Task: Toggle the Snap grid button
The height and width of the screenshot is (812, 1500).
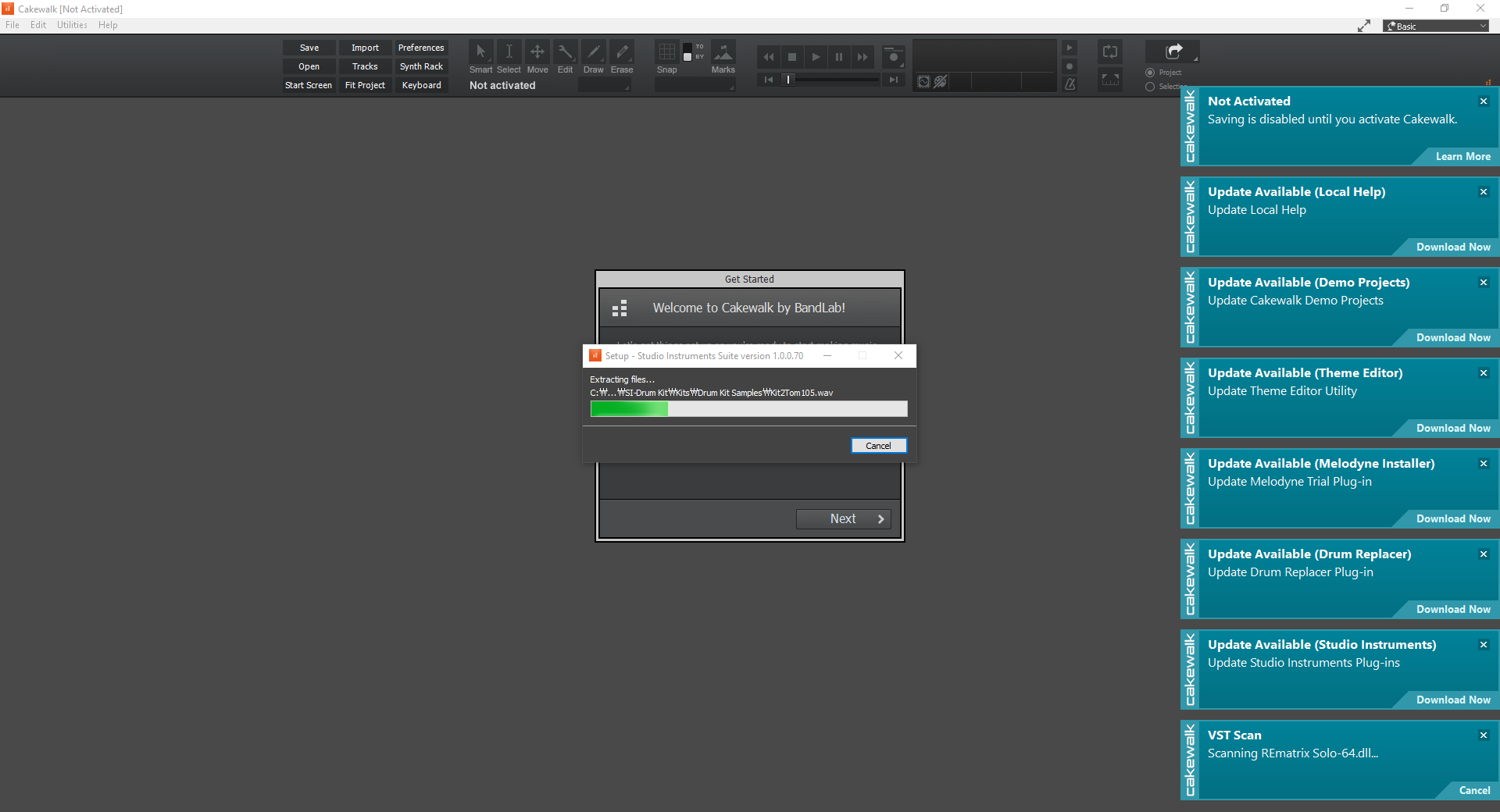Action: click(x=667, y=52)
